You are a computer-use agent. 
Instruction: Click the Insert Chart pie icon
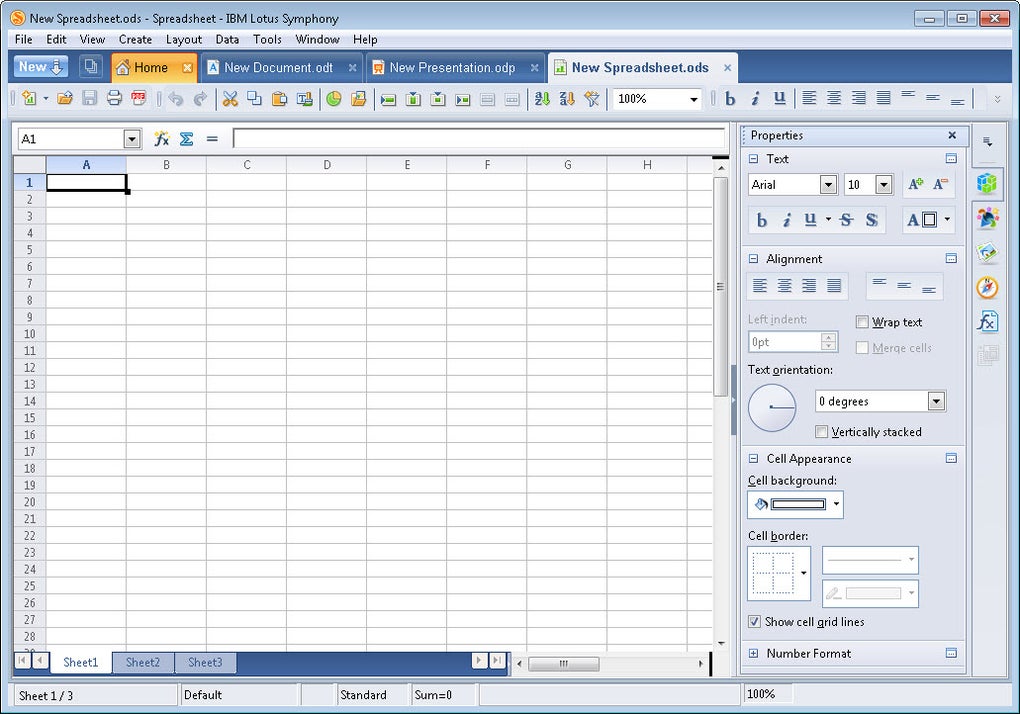pos(334,99)
